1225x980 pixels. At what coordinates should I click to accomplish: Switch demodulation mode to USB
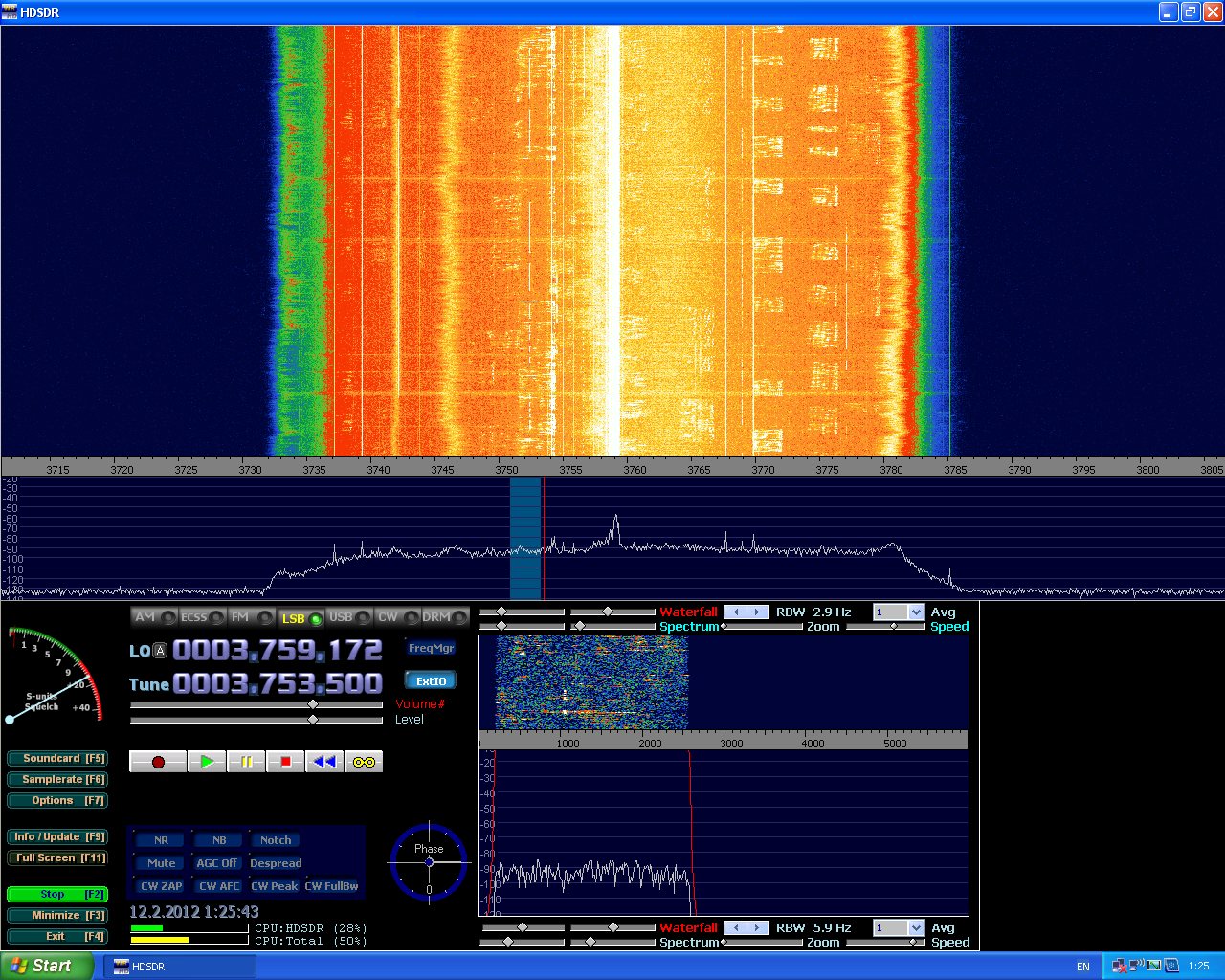coord(348,617)
